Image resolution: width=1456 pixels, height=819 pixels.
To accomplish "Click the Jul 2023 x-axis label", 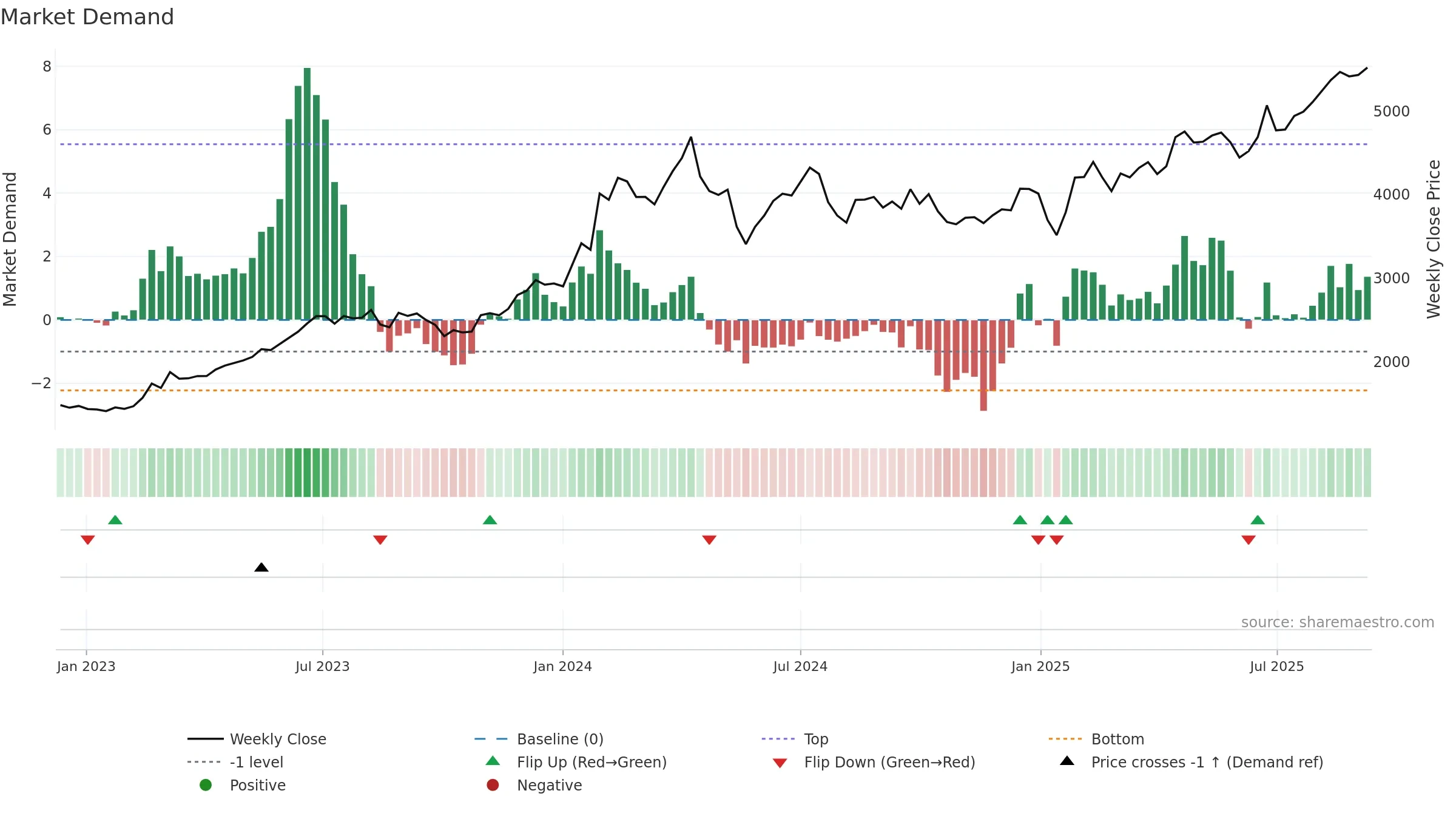I will [323, 667].
